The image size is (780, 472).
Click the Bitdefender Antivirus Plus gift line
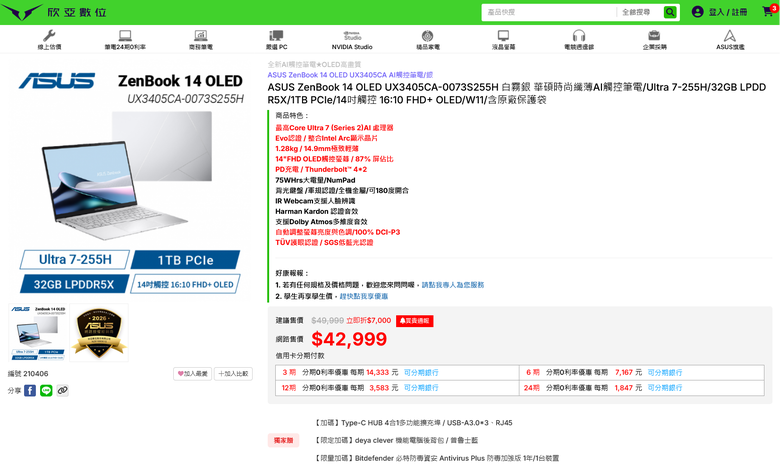click(437, 458)
